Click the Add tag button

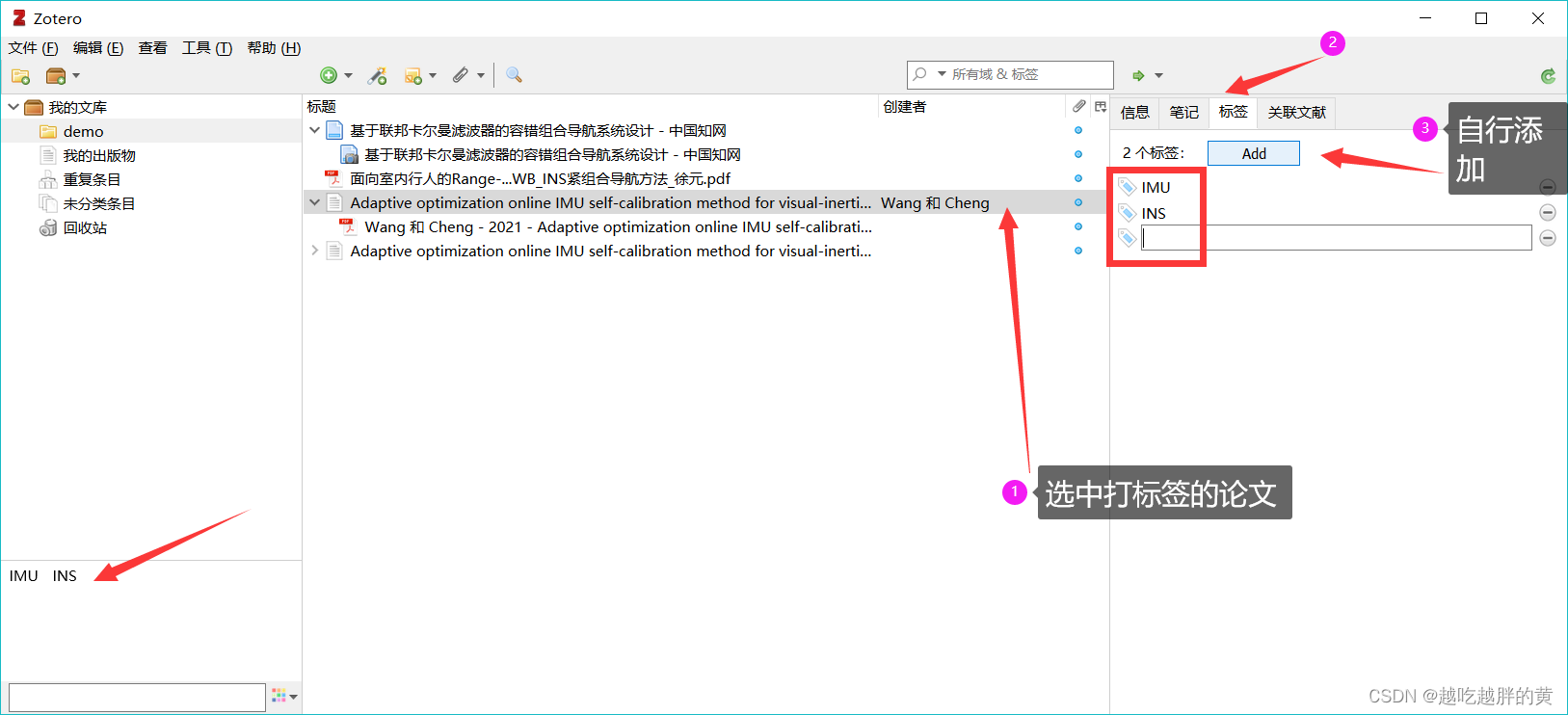click(x=1254, y=153)
